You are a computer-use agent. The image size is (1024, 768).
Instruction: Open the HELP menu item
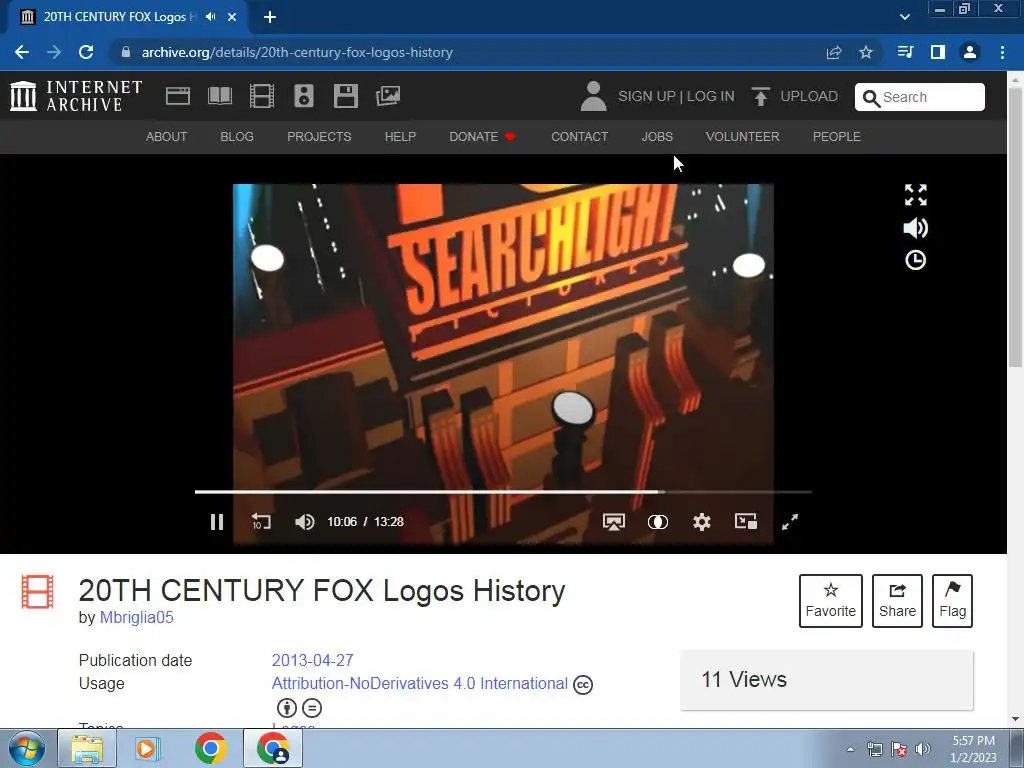coord(400,136)
